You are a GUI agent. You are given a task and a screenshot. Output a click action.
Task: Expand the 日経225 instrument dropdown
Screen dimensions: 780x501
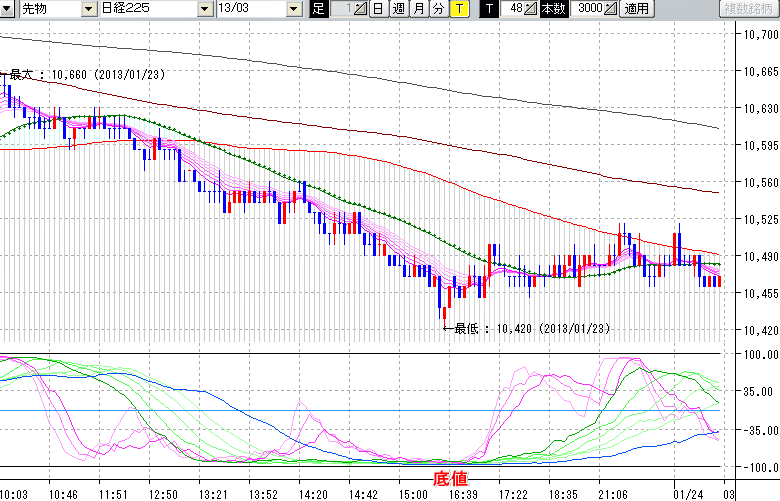pos(206,9)
